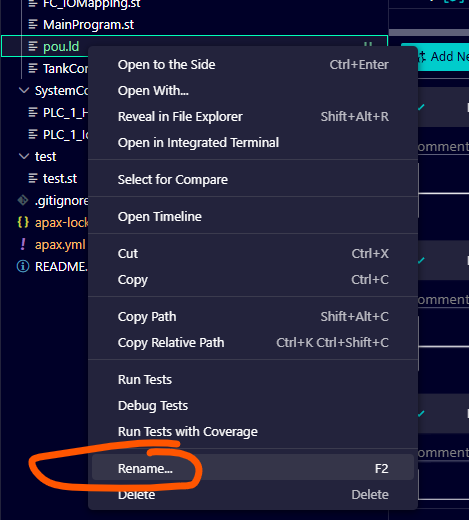The width and height of the screenshot is (469, 520).
Task: Click Delete menu entry
Action: click(x=253, y=495)
